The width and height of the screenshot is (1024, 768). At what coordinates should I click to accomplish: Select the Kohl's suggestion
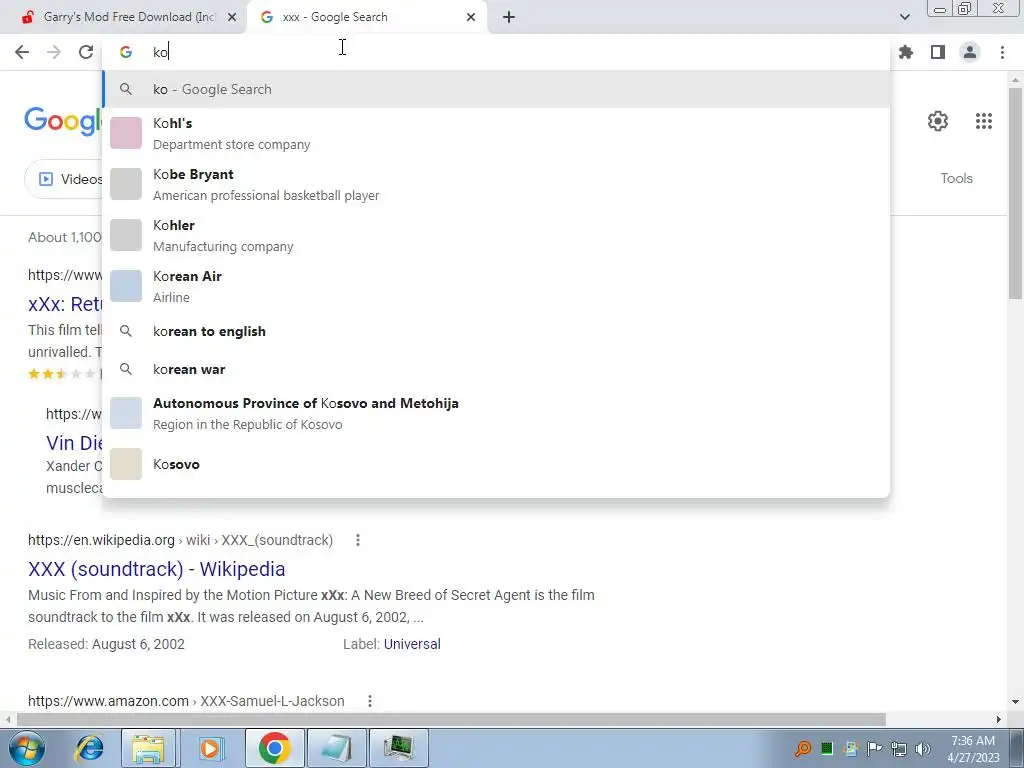[496, 133]
